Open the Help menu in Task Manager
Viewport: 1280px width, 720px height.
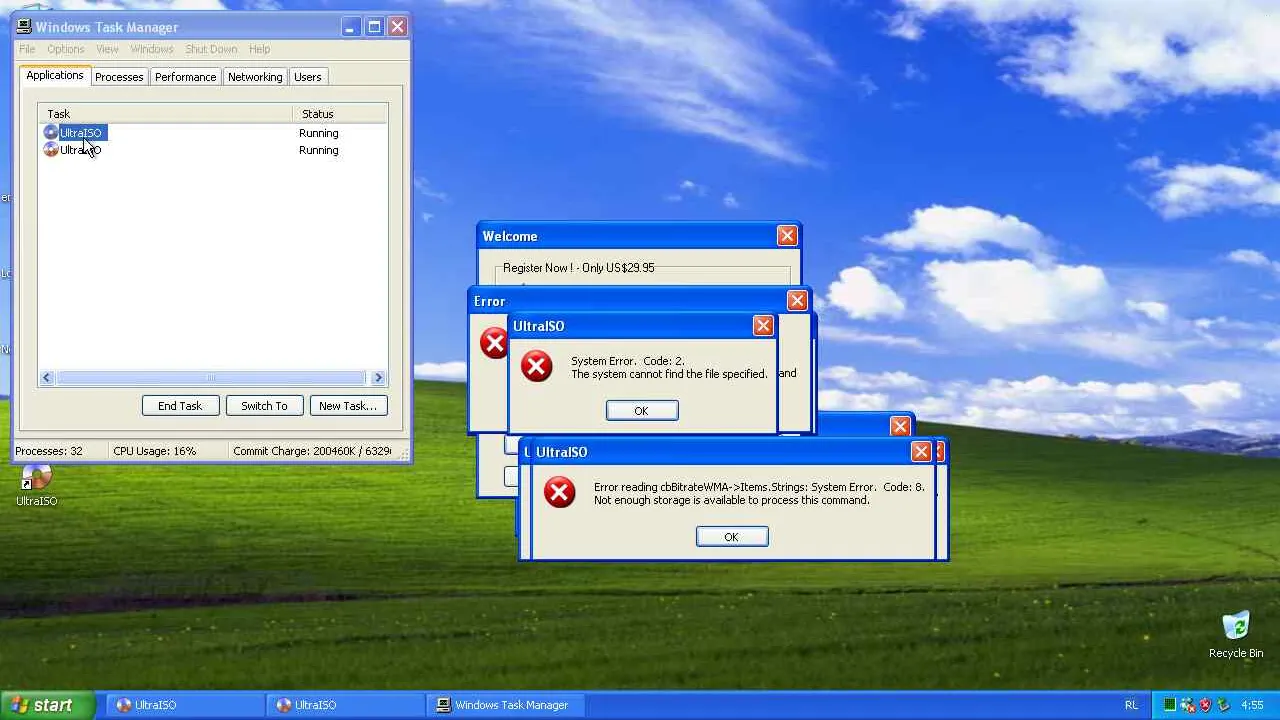coord(259,49)
